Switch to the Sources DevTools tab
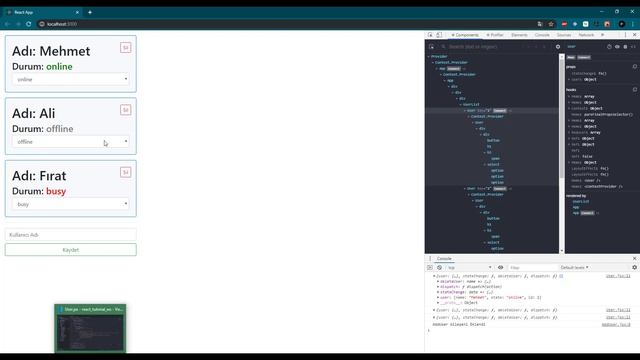The height and width of the screenshot is (360, 640). click(564, 35)
